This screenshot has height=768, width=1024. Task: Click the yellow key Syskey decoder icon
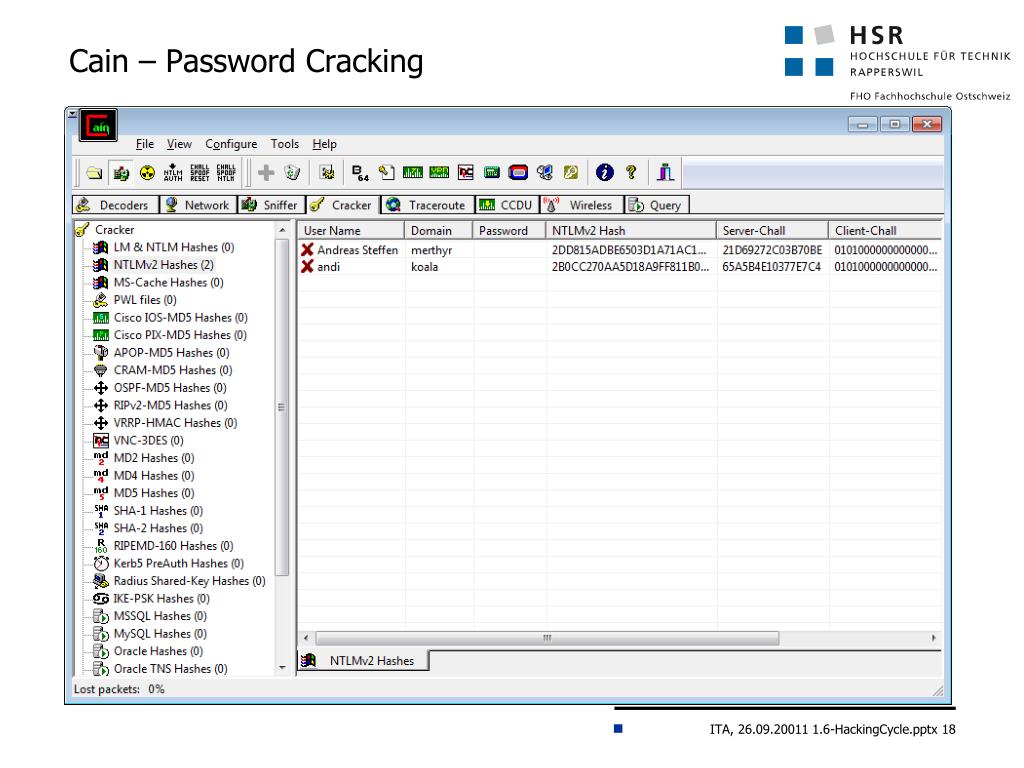[571, 172]
